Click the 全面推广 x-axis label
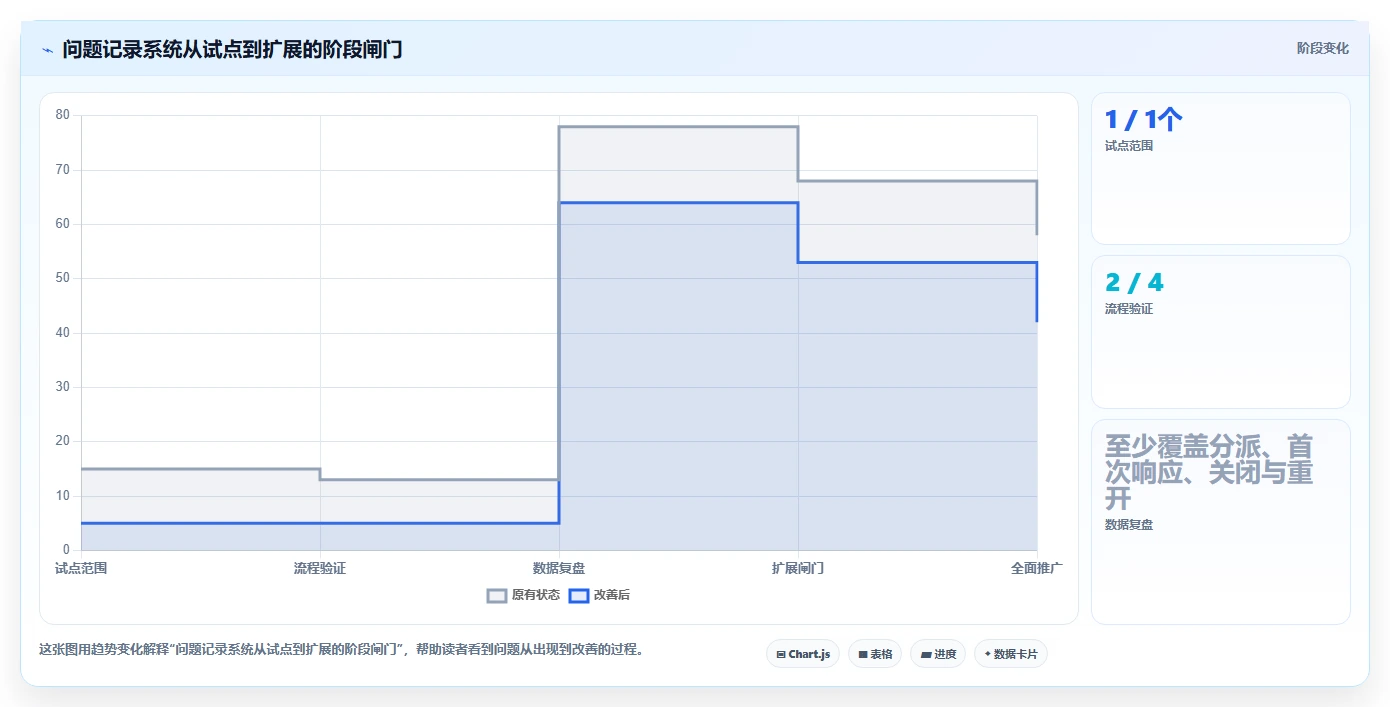This screenshot has width=1390, height=707. (x=1037, y=568)
